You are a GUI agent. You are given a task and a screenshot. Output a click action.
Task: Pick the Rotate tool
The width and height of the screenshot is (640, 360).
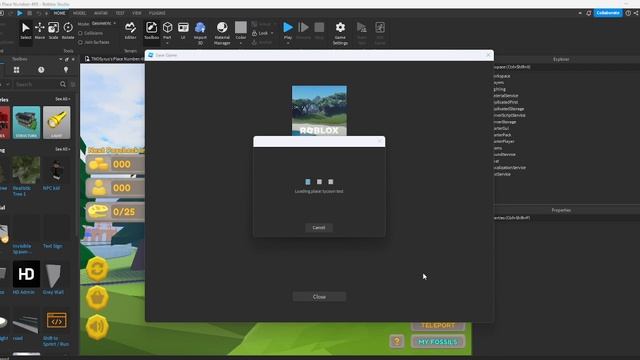[68, 31]
